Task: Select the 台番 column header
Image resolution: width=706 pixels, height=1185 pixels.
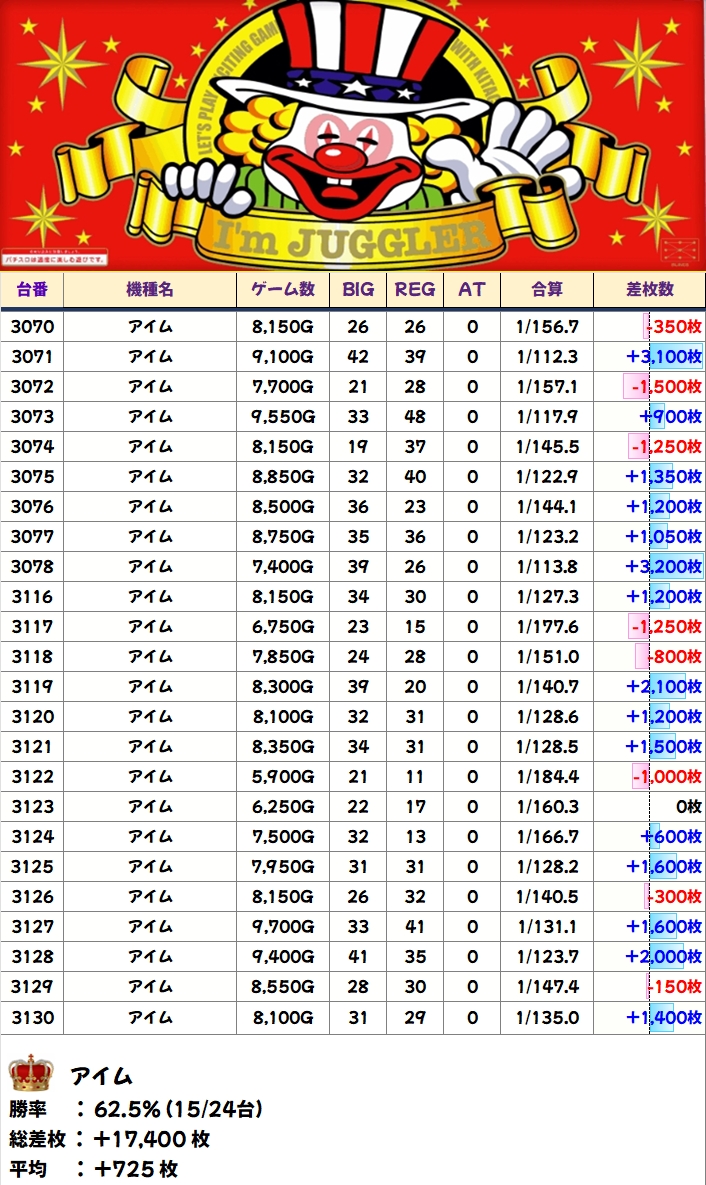Action: click(x=32, y=289)
